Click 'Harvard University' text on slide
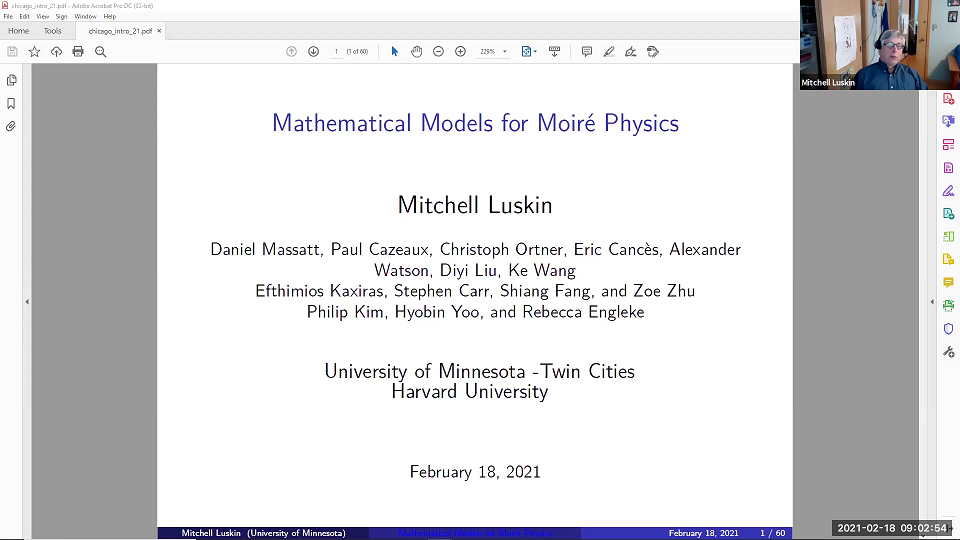 coord(470,392)
